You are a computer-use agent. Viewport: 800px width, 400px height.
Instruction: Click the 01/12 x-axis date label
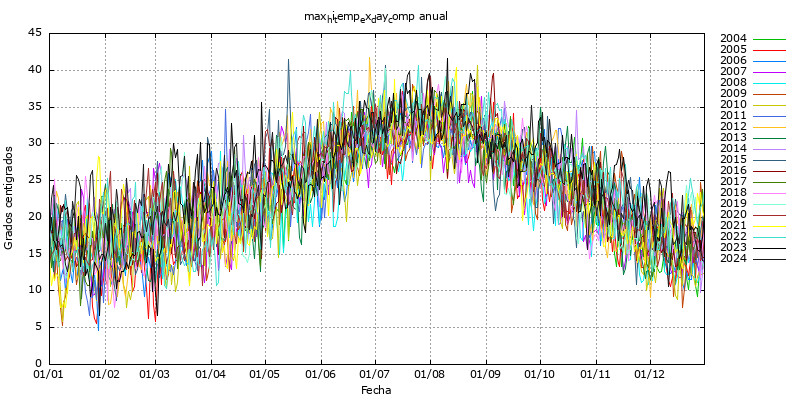click(650, 375)
